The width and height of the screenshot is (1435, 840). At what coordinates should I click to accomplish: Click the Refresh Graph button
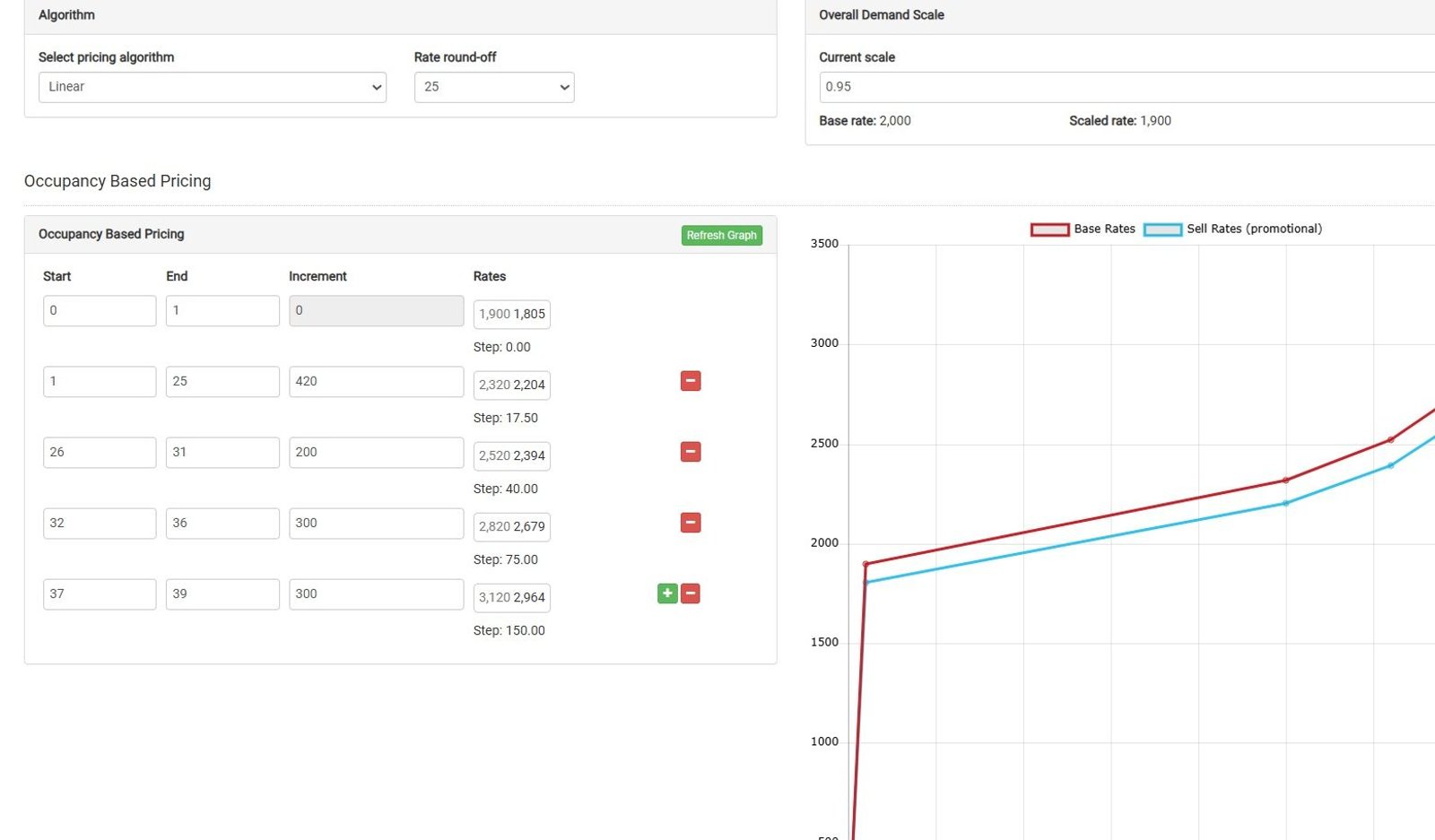(x=722, y=235)
